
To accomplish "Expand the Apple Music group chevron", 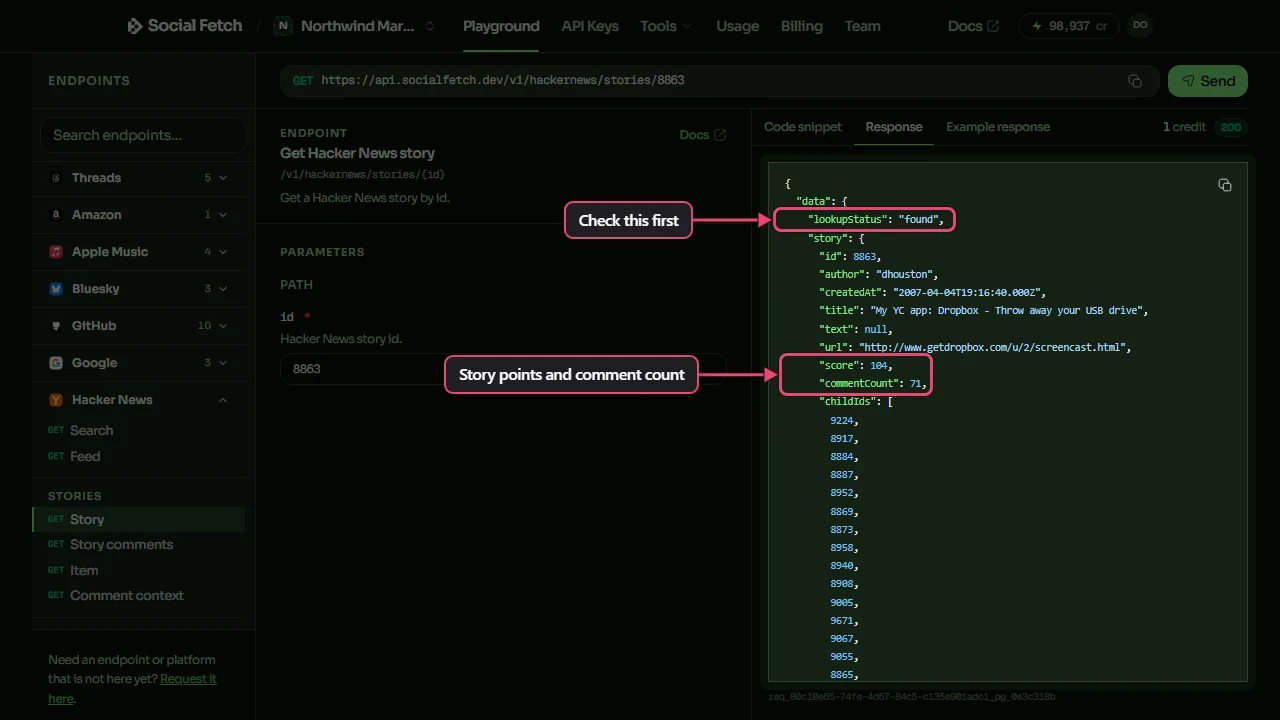I will pos(223,252).
